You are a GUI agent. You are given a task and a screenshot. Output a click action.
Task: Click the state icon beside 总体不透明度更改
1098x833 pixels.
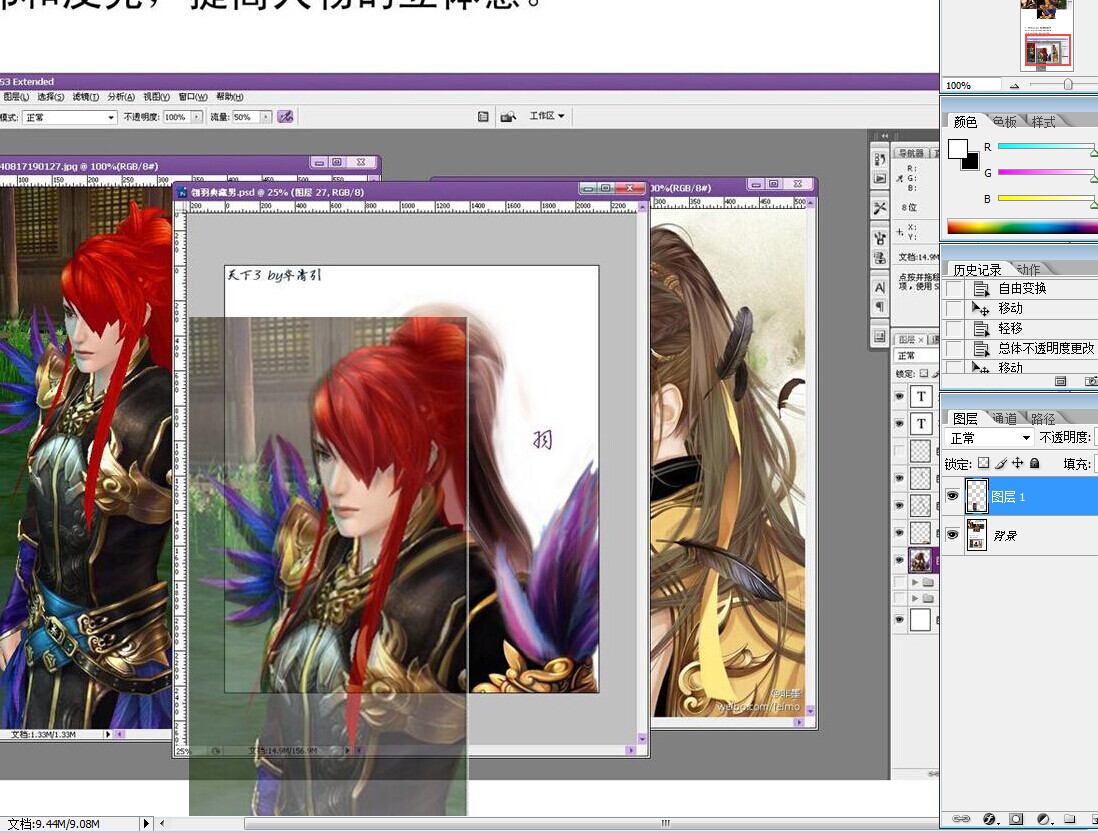[x=981, y=348]
